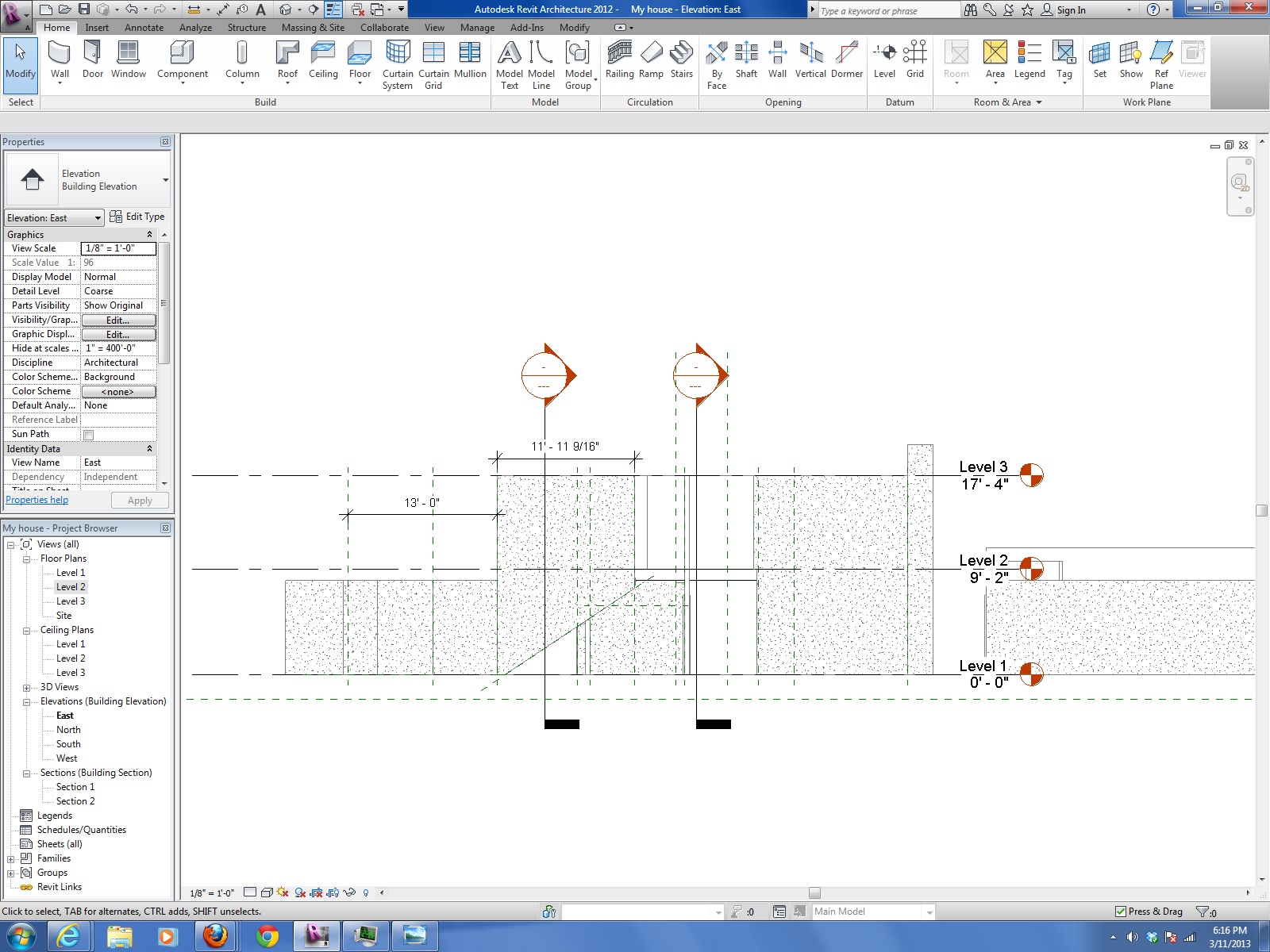The width and height of the screenshot is (1270, 952).
Task: Open the Component tool
Action: (183, 63)
